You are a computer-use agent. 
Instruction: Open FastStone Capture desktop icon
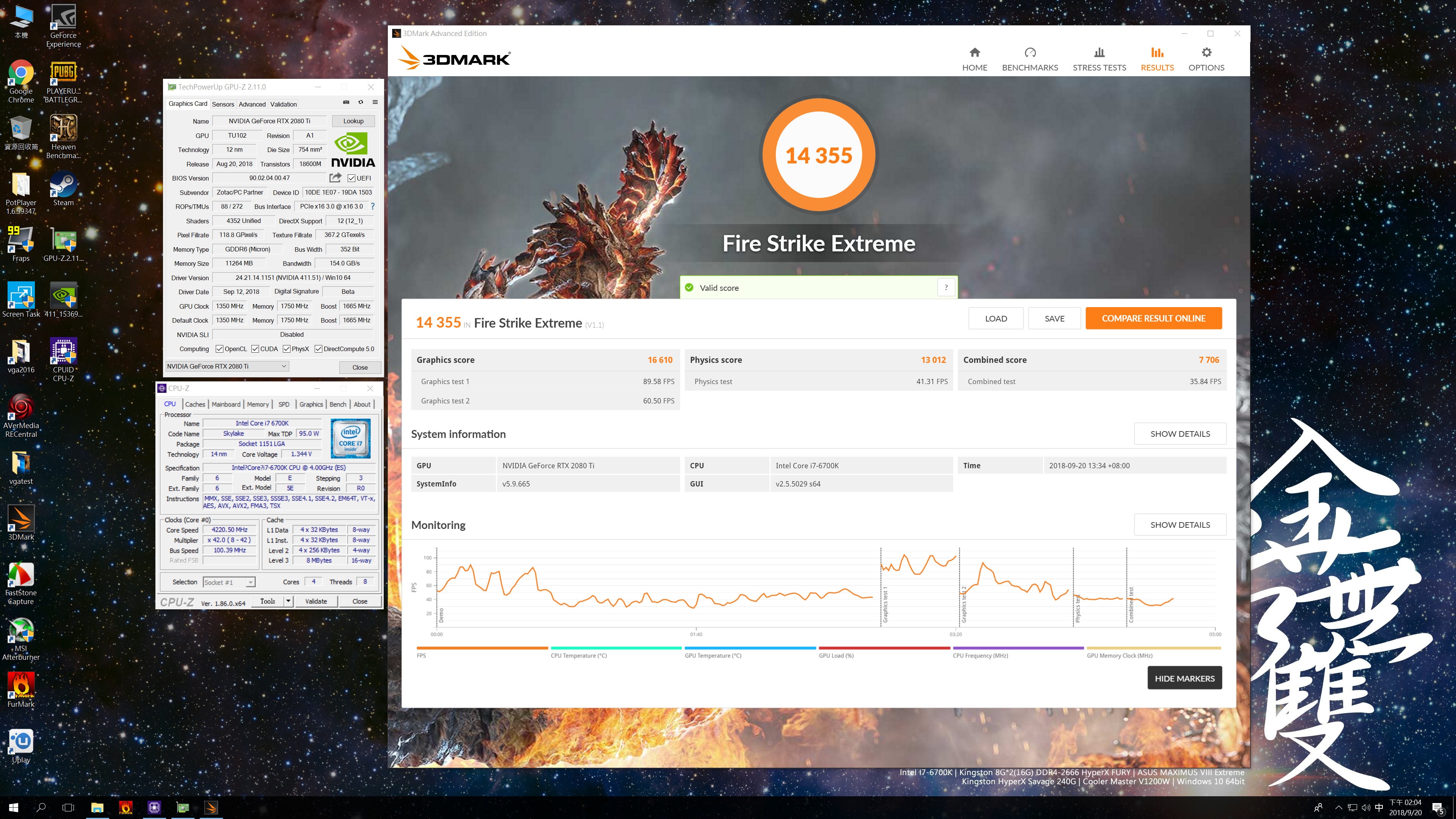[x=21, y=583]
